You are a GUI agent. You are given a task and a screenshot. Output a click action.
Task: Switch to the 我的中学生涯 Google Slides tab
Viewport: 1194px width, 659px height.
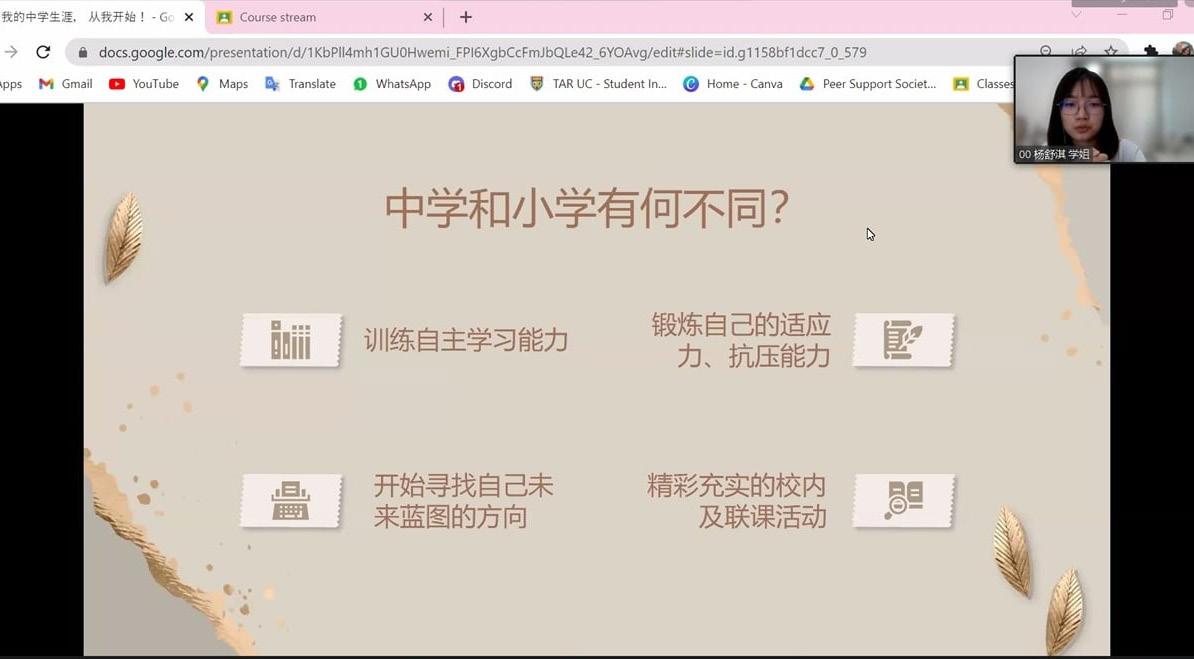tap(90, 17)
